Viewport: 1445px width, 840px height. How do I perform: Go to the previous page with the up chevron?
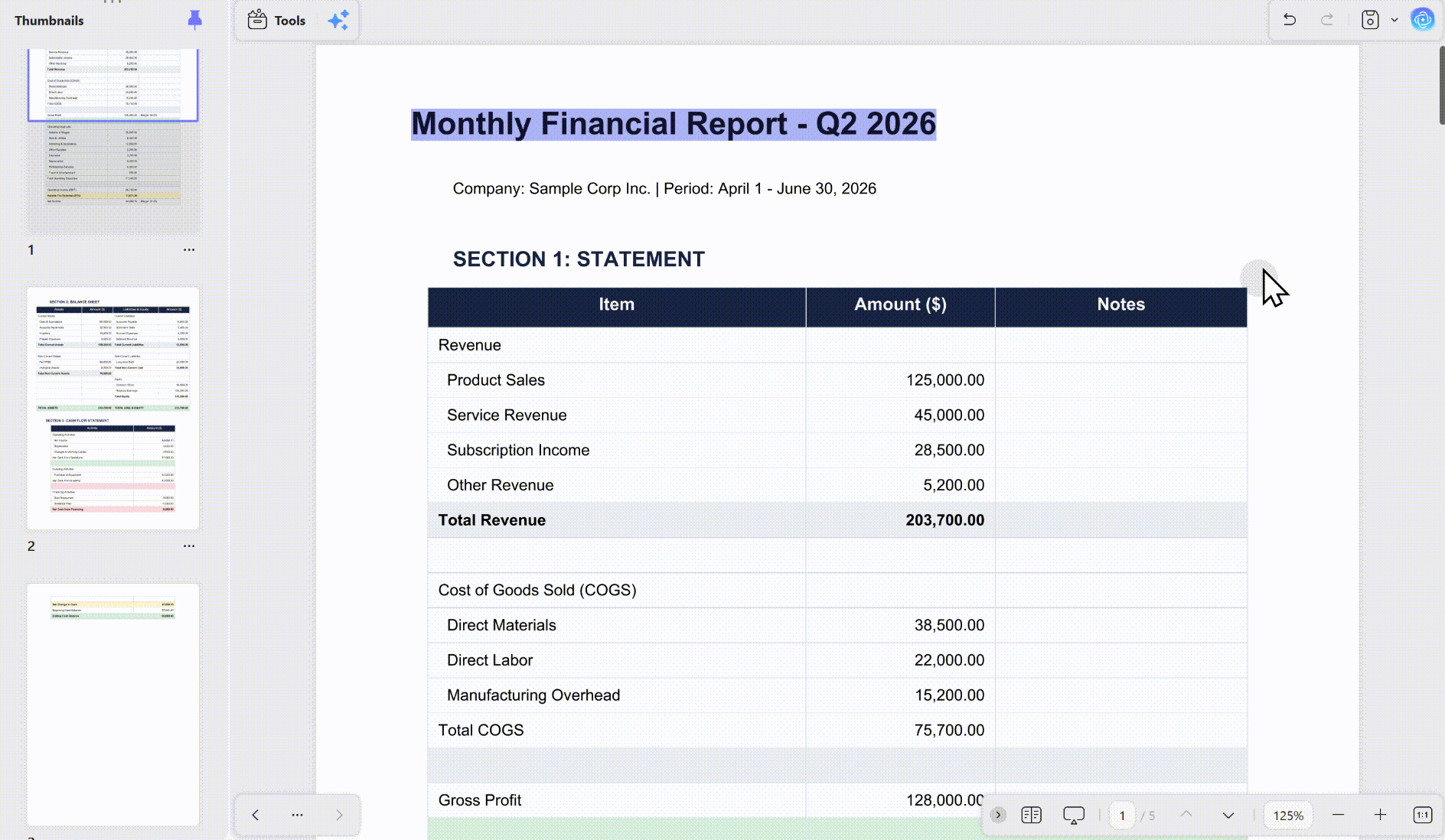pos(1186,815)
